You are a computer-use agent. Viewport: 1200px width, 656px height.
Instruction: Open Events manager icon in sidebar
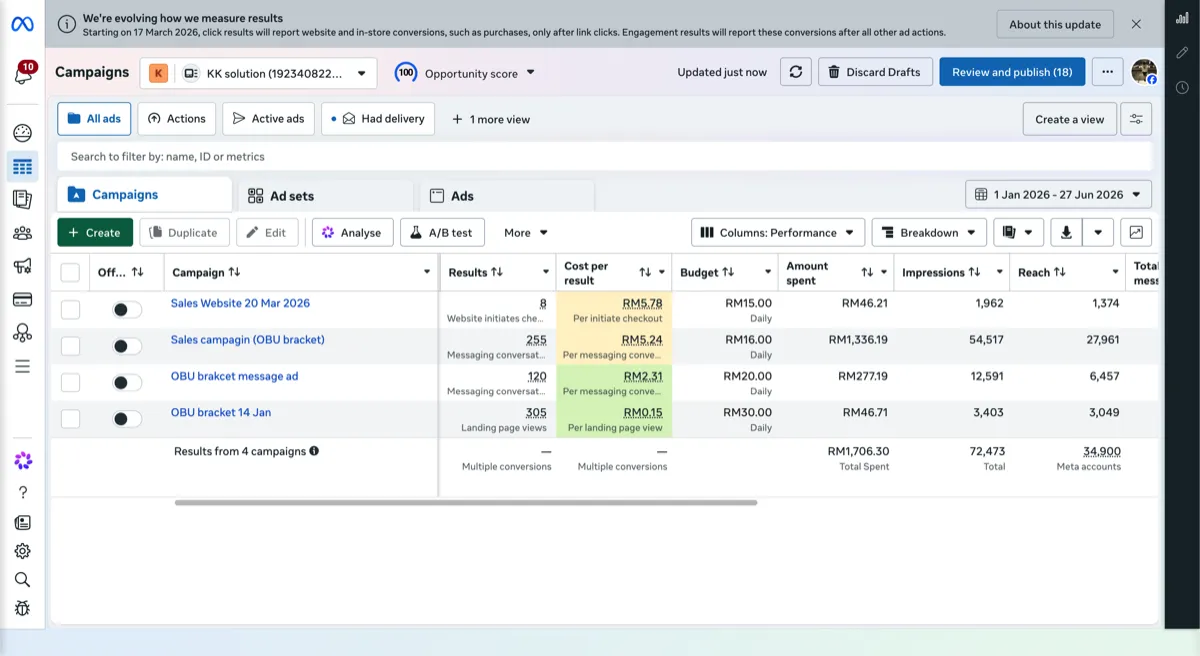(x=22, y=333)
